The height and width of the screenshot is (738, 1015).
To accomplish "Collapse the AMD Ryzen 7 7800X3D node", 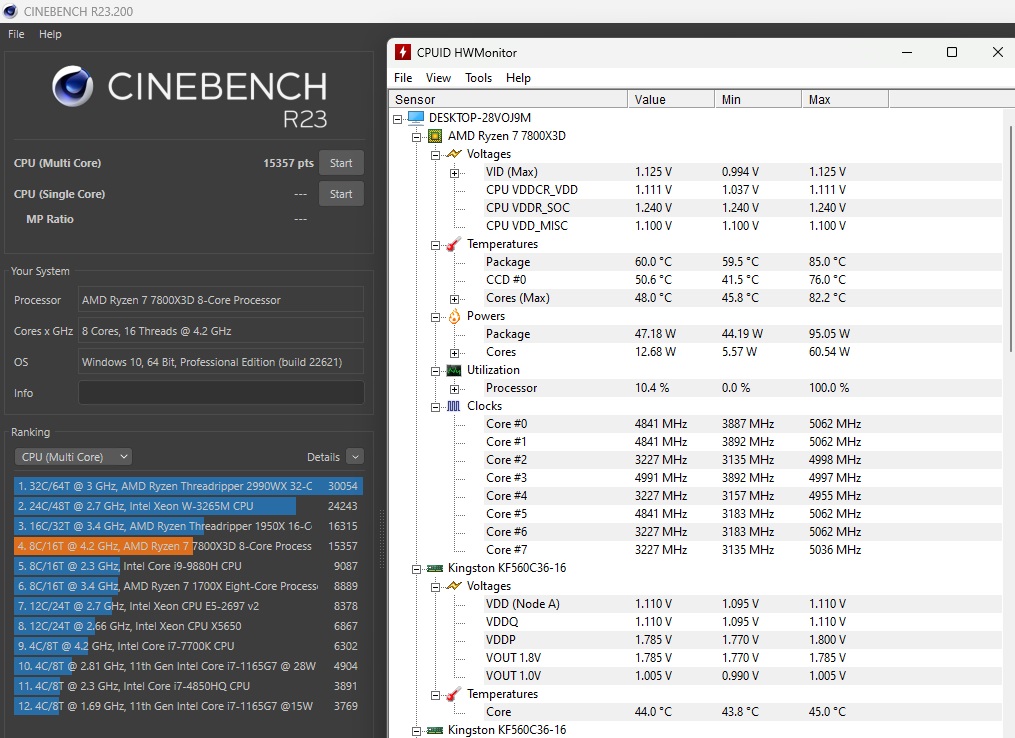I will [x=417, y=137].
